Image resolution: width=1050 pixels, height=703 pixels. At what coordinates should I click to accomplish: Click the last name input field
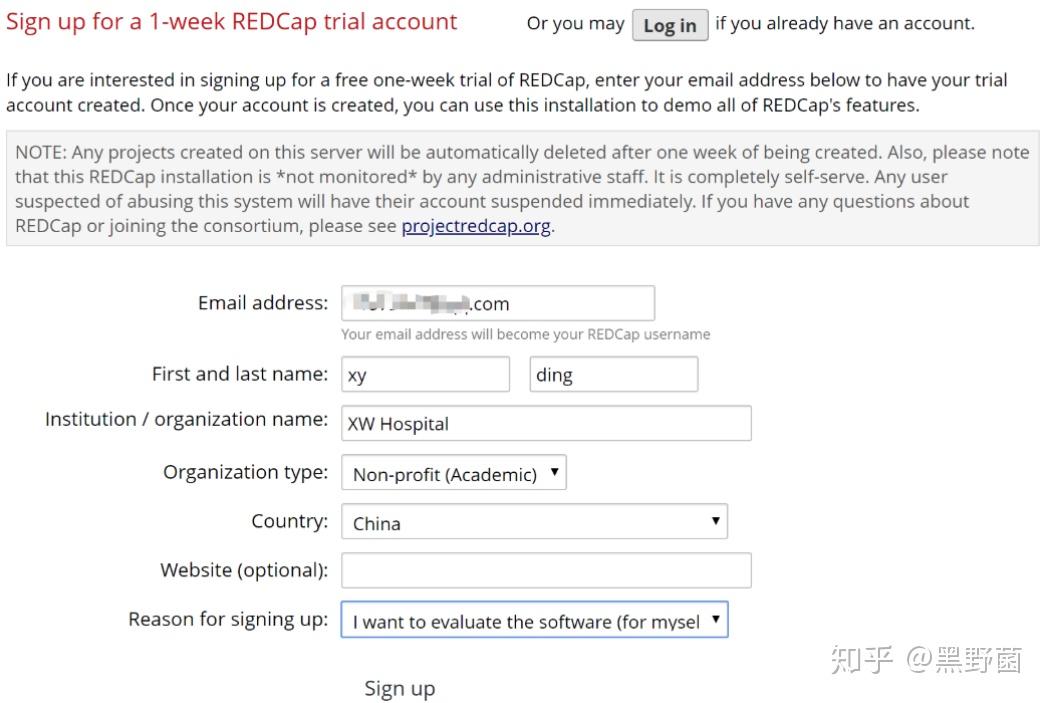pyautogui.click(x=613, y=374)
